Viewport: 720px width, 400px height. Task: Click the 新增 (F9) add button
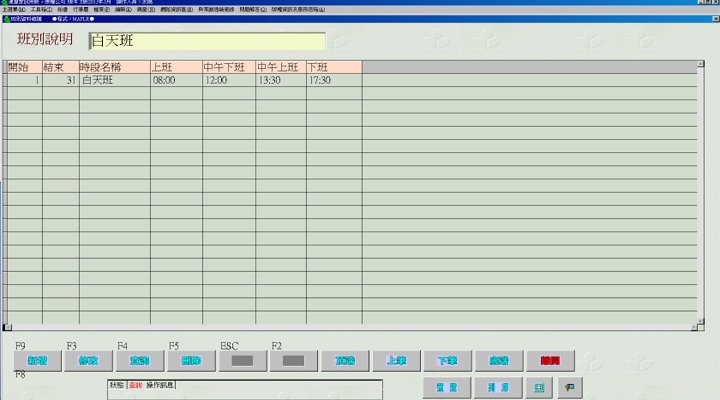39,361
